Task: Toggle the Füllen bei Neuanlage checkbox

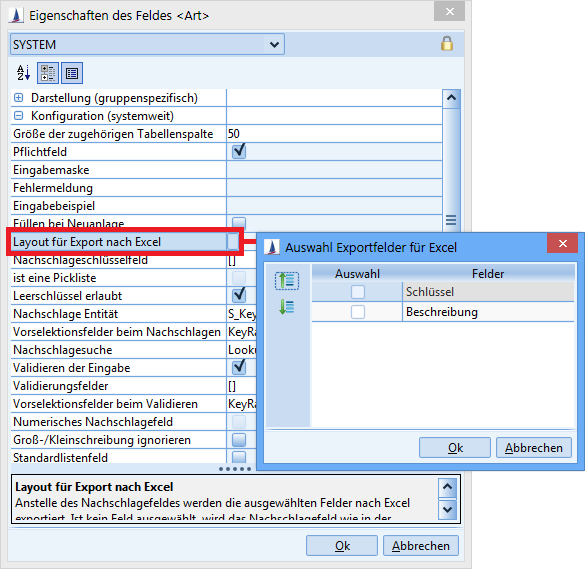Action: (x=239, y=222)
